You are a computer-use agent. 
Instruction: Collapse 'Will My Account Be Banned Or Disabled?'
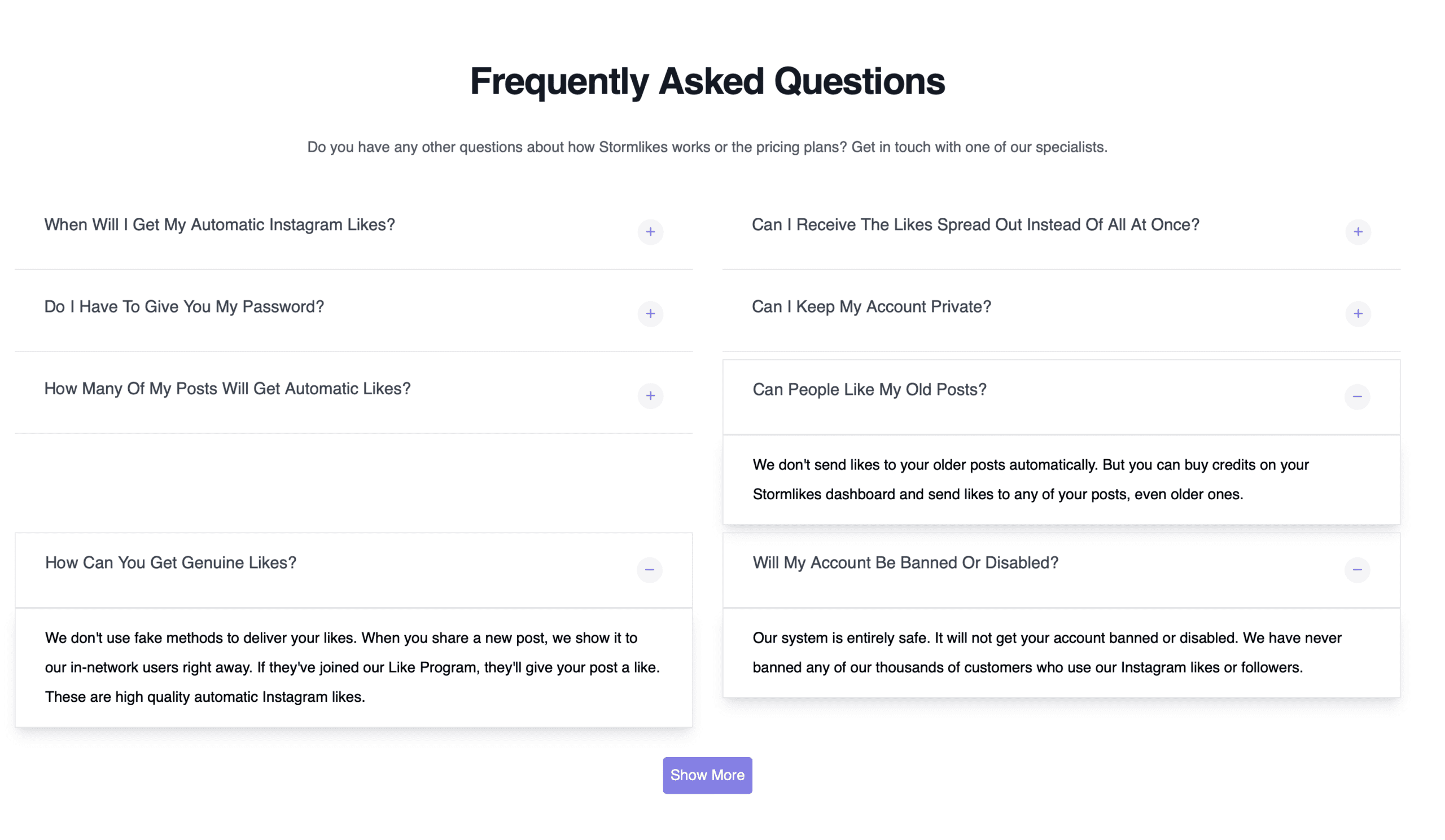(x=1358, y=570)
